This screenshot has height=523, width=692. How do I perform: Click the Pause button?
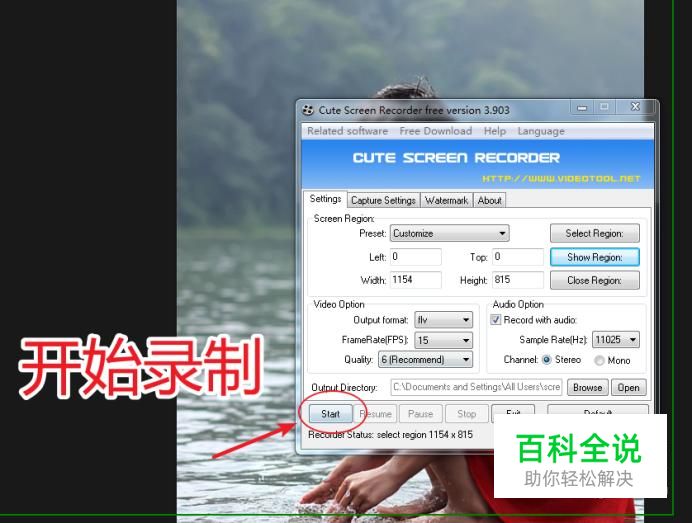(421, 414)
